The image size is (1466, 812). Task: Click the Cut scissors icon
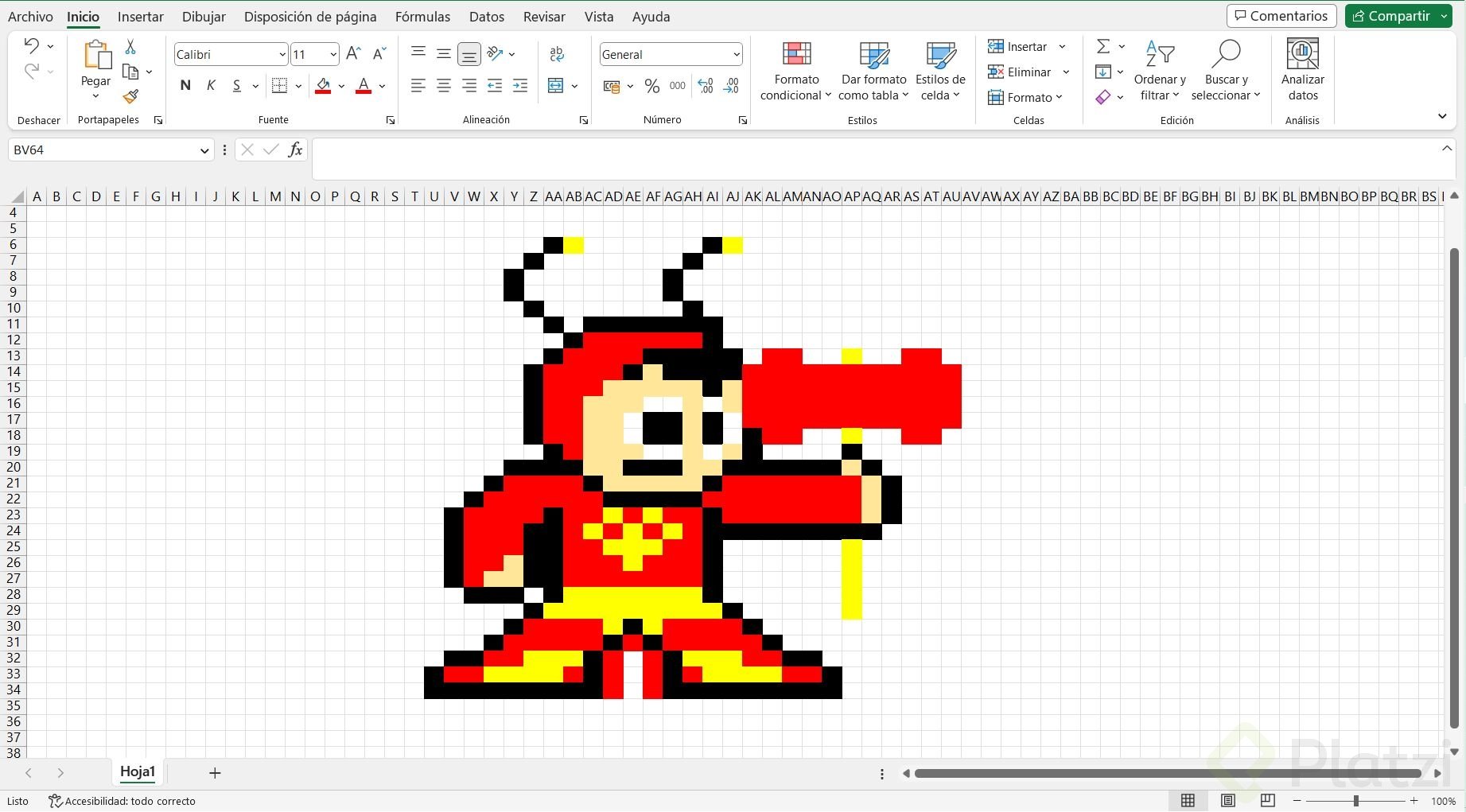130,47
